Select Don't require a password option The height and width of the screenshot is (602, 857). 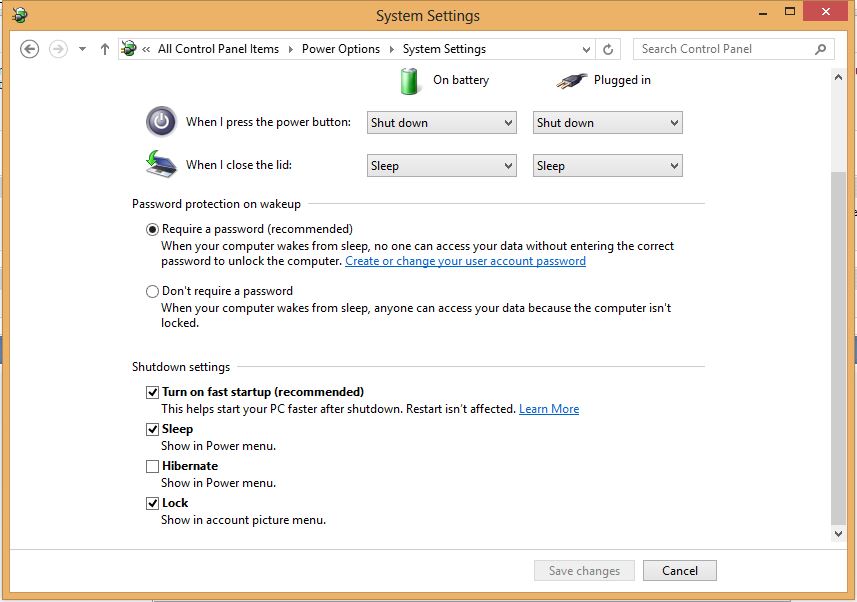pyautogui.click(x=152, y=291)
